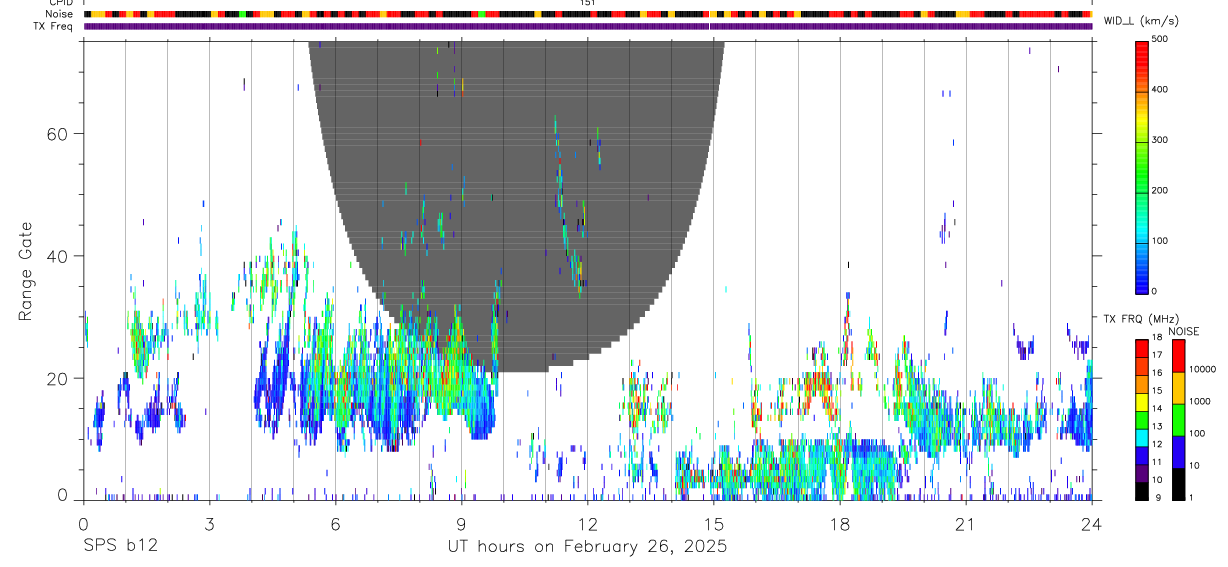This screenshot has height=567, width=1228.
Task: Click the 'NOISE' legend title
Action: click(x=1184, y=331)
